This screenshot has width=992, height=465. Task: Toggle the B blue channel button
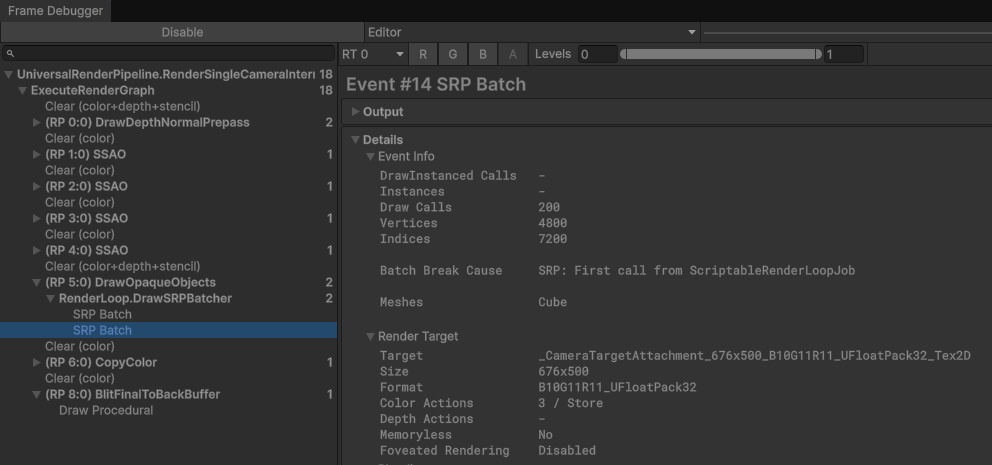click(x=483, y=54)
